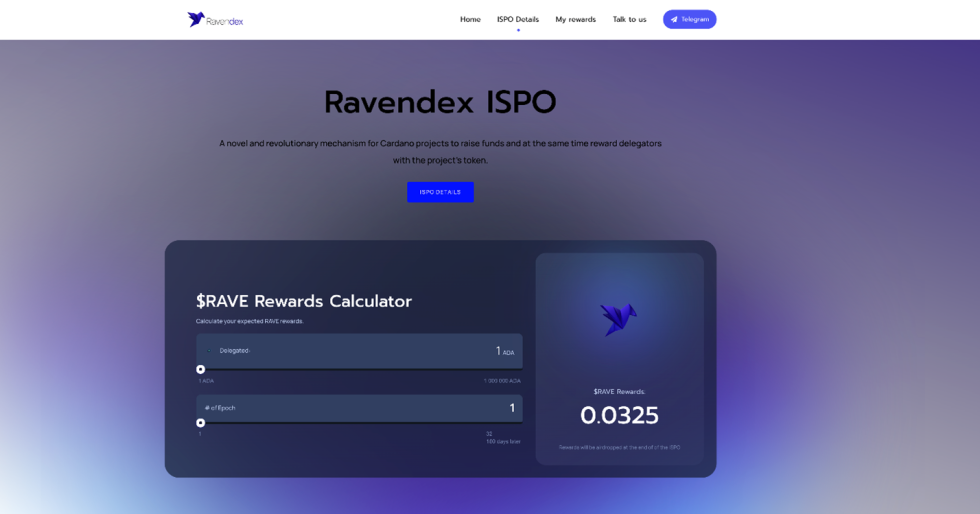Open the My rewards page
Screen dimensions: 980x514
click(x=575, y=19)
